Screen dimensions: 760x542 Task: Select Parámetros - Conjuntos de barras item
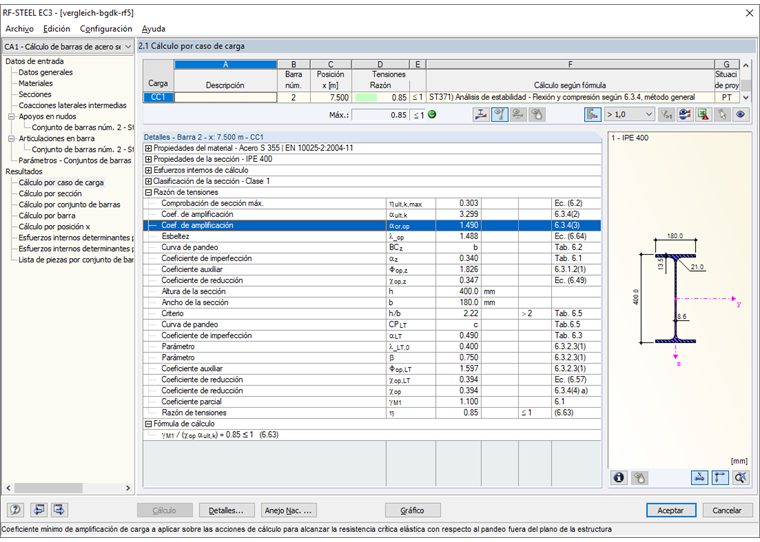click(x=75, y=160)
